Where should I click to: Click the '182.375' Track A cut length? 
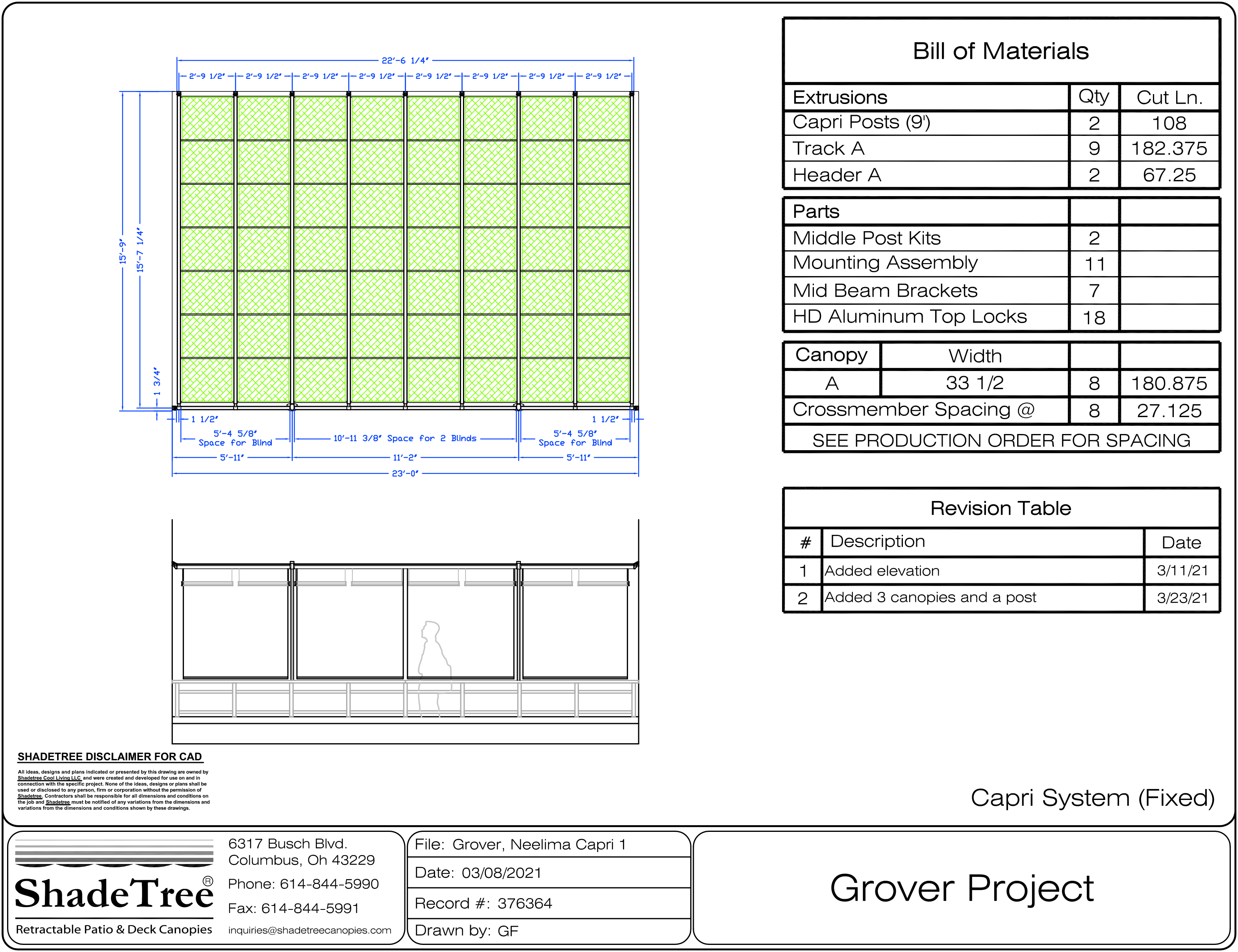click(1169, 148)
